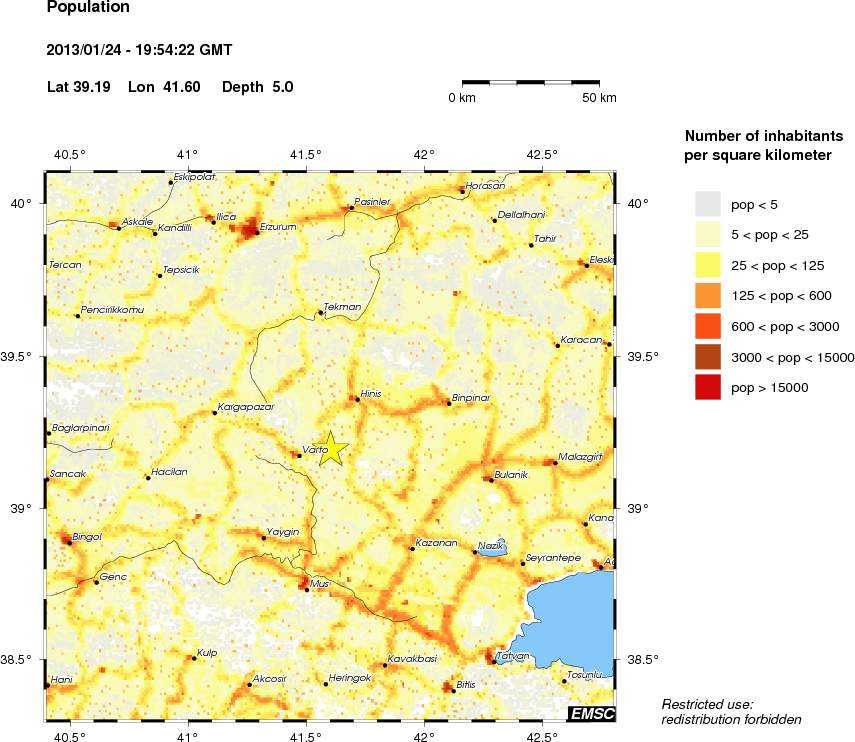Select the brown '3000 < pop < 15000' swatch
The height and width of the screenshot is (742, 855).
(708, 357)
